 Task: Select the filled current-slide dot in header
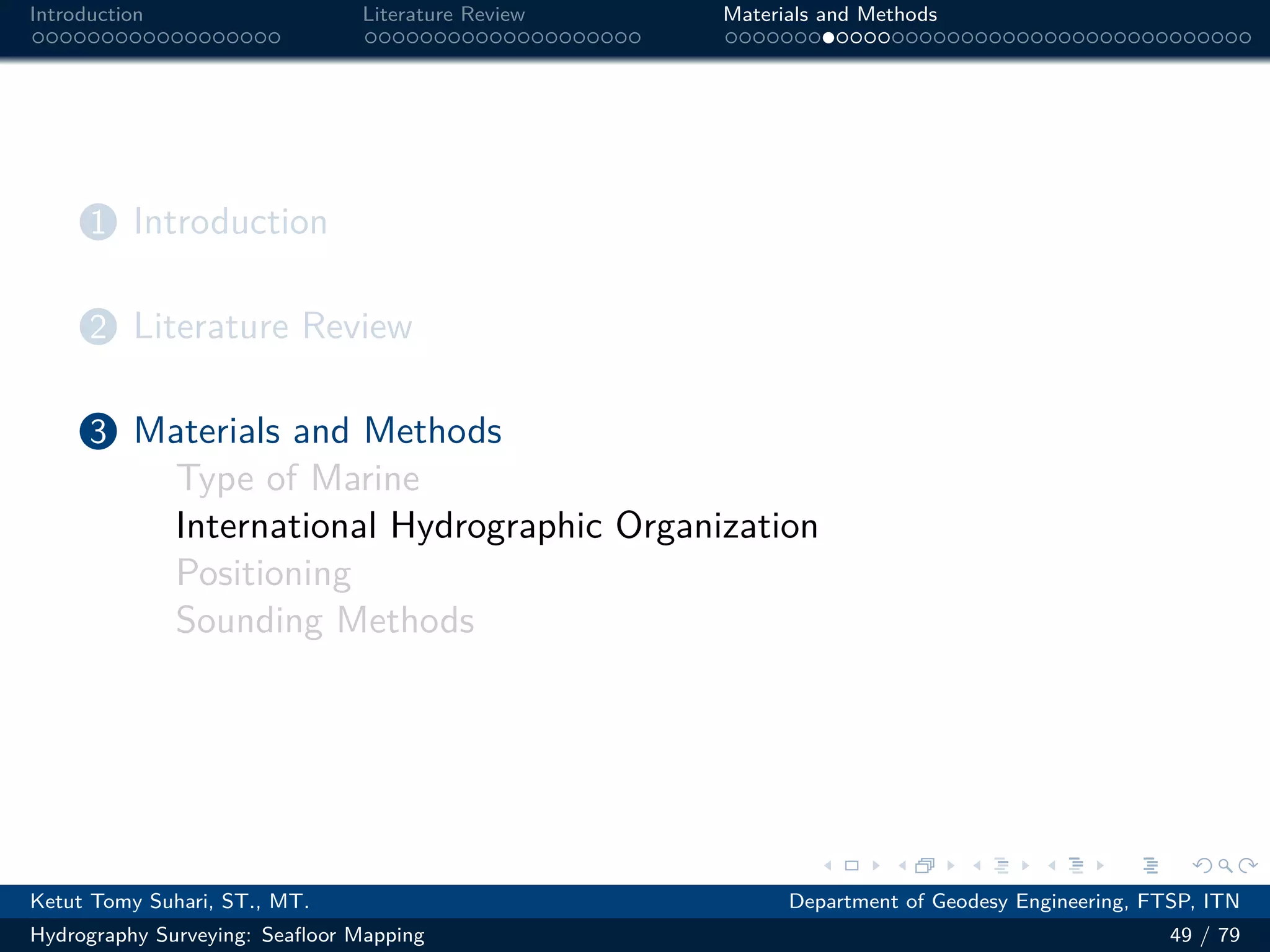click(x=828, y=38)
